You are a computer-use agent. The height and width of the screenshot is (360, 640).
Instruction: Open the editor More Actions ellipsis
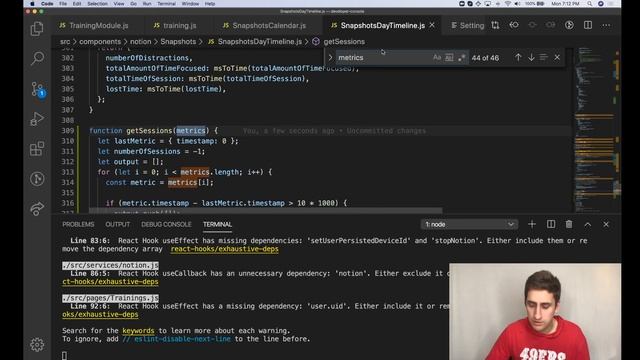(606, 25)
